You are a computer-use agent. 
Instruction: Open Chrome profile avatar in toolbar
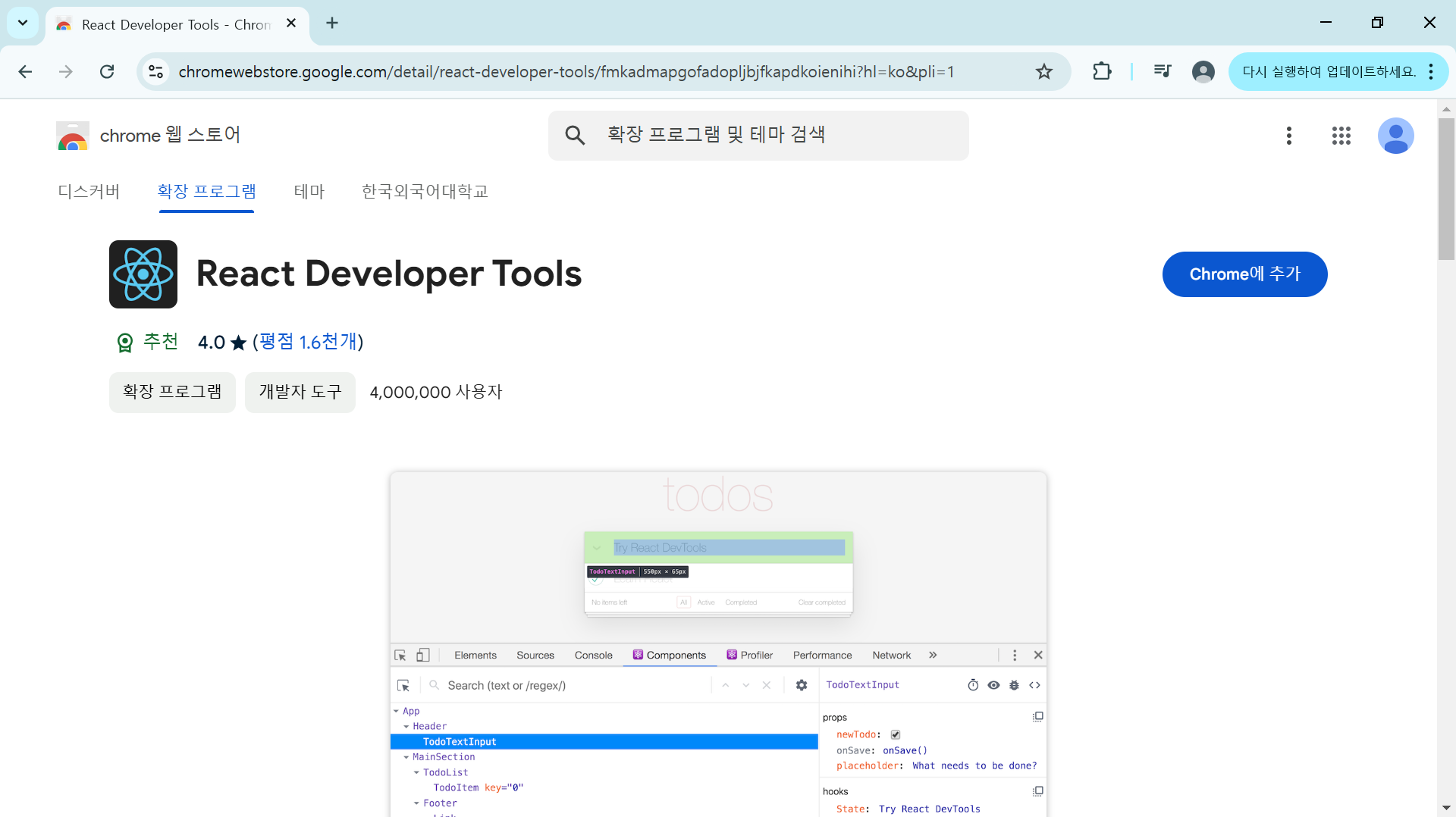1203,71
